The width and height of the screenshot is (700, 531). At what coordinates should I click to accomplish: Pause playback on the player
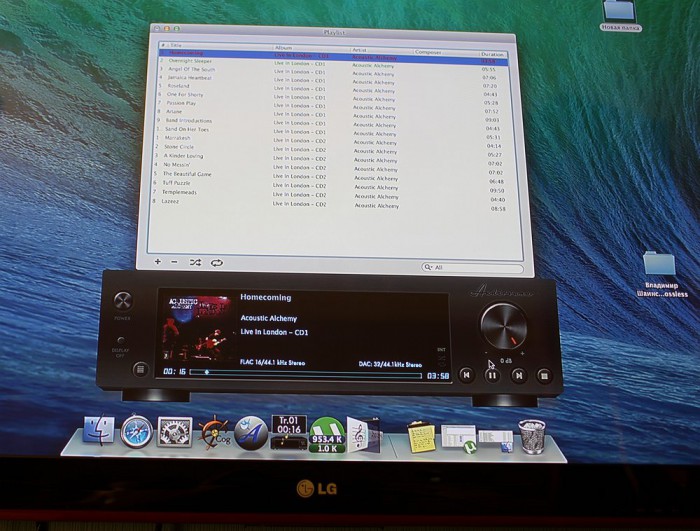tap(492, 376)
